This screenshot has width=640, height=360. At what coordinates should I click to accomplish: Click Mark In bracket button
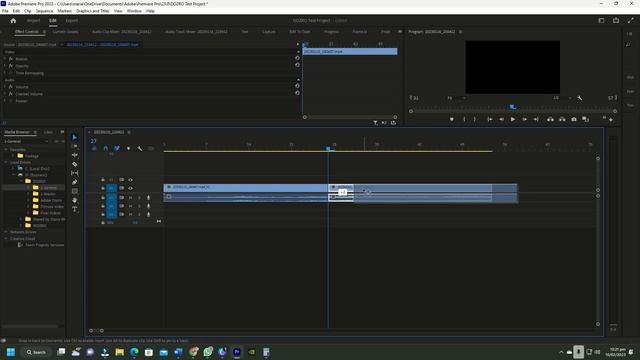(464, 119)
